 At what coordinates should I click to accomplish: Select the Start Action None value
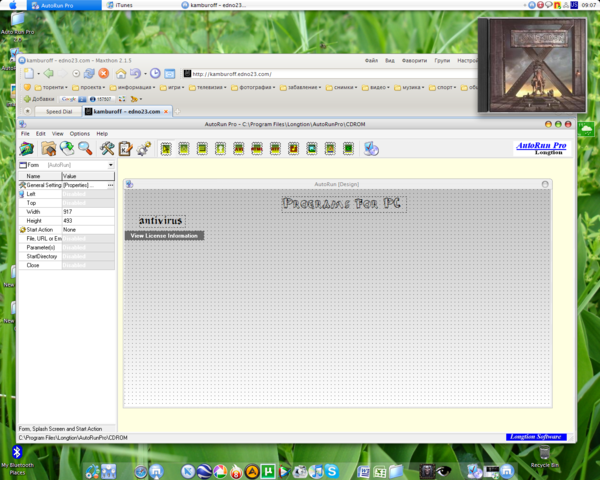tap(88, 230)
